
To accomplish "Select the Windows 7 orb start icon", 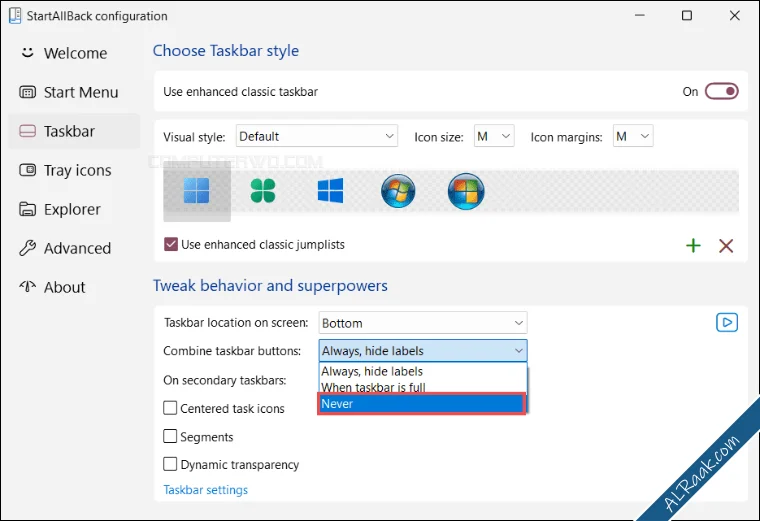I will [x=398, y=191].
